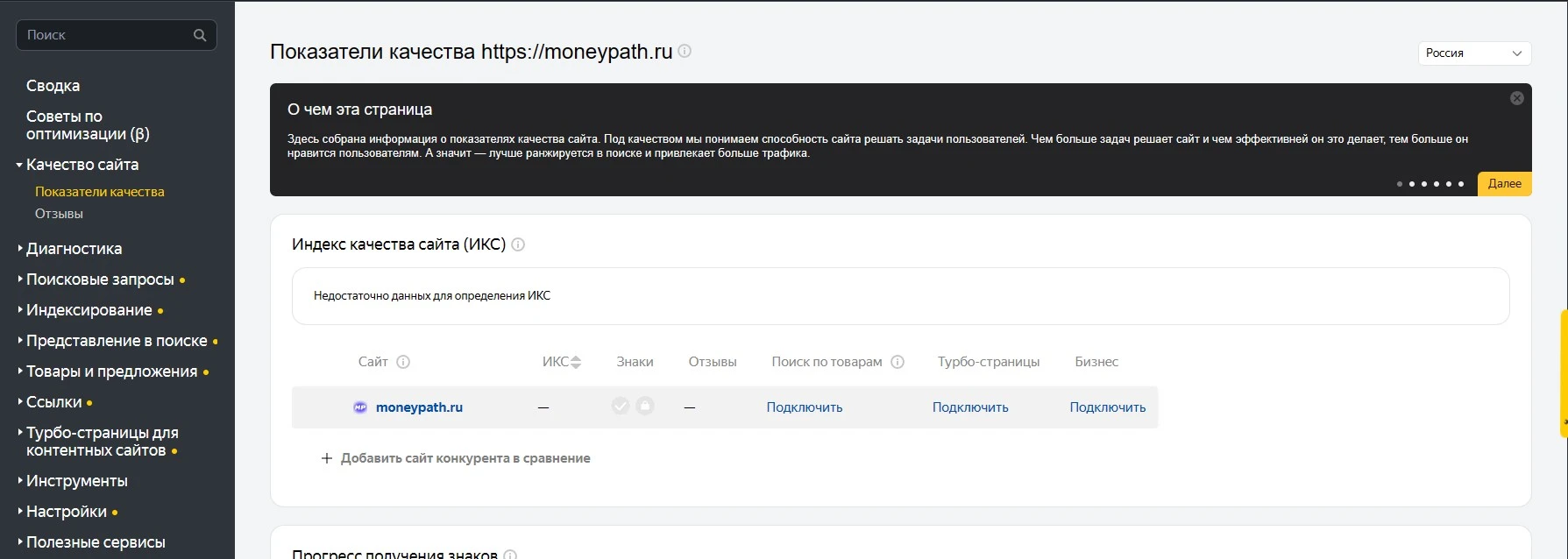1568x559 pixels.
Task: Click Подключить under Турбо-страницы
Action: point(970,407)
